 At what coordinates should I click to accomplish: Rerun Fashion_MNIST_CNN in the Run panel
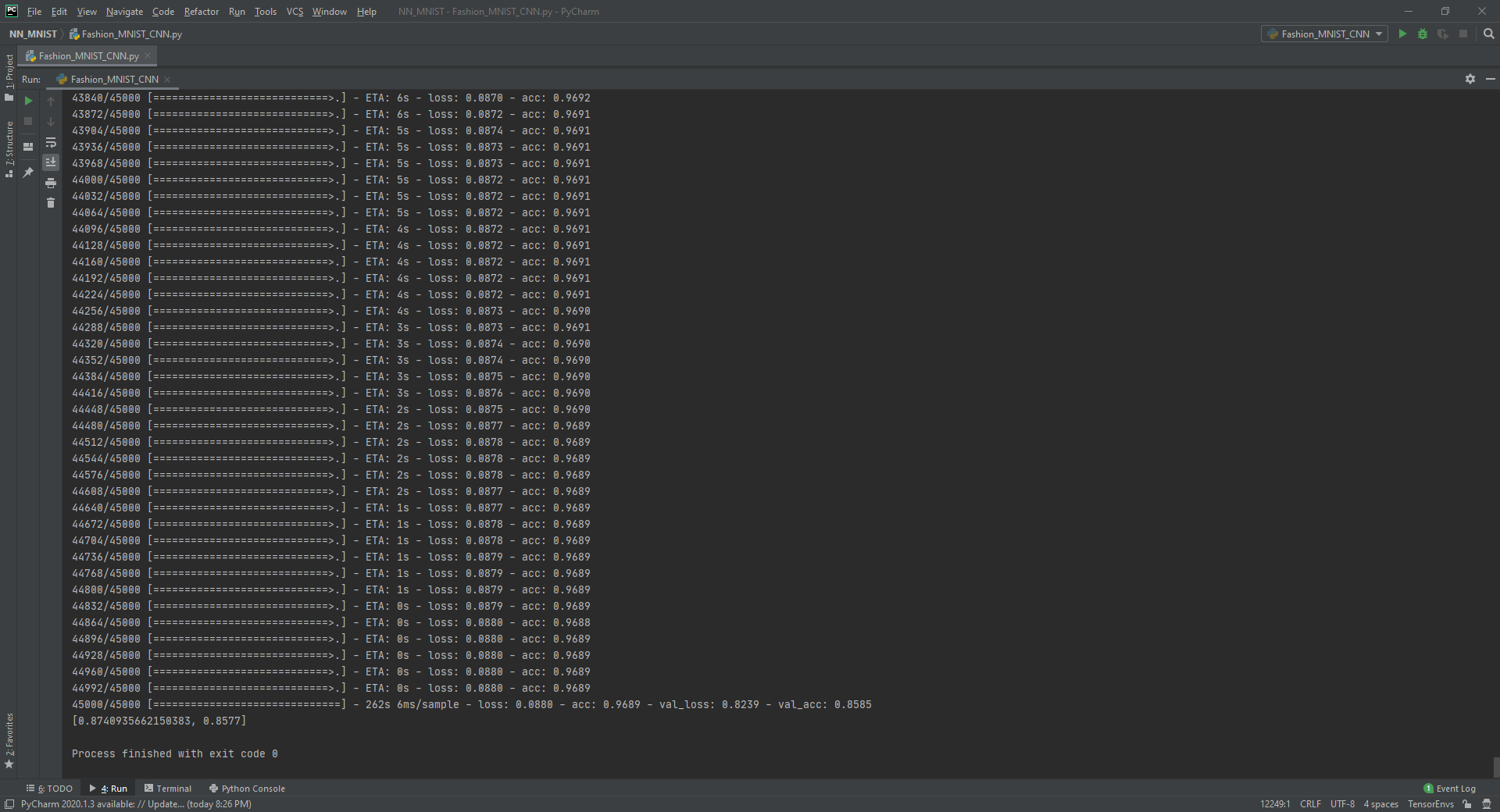[28, 101]
